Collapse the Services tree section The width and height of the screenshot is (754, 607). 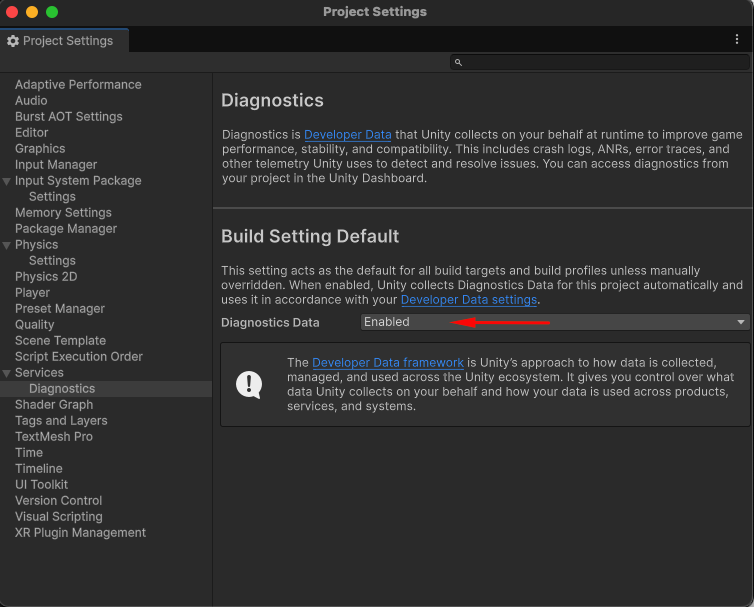pos(7,373)
